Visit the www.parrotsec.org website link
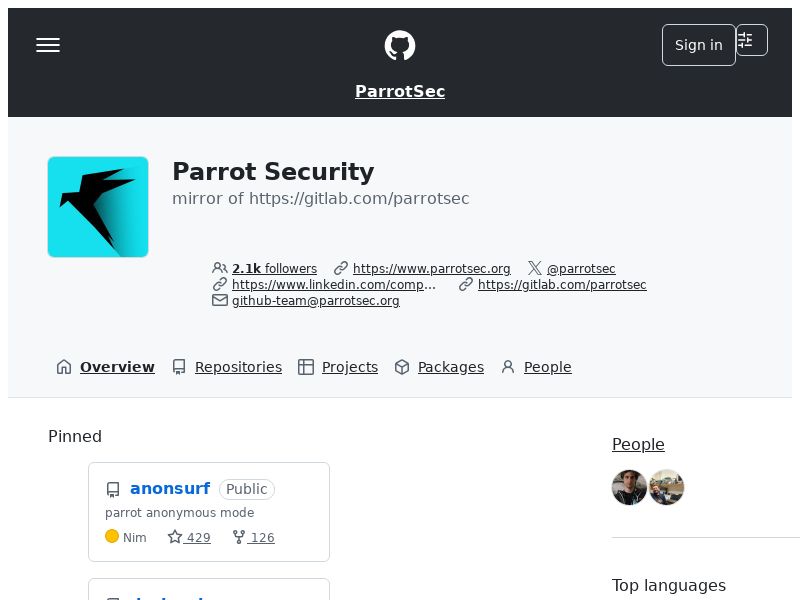Viewport: 800px width, 600px height. click(x=431, y=269)
